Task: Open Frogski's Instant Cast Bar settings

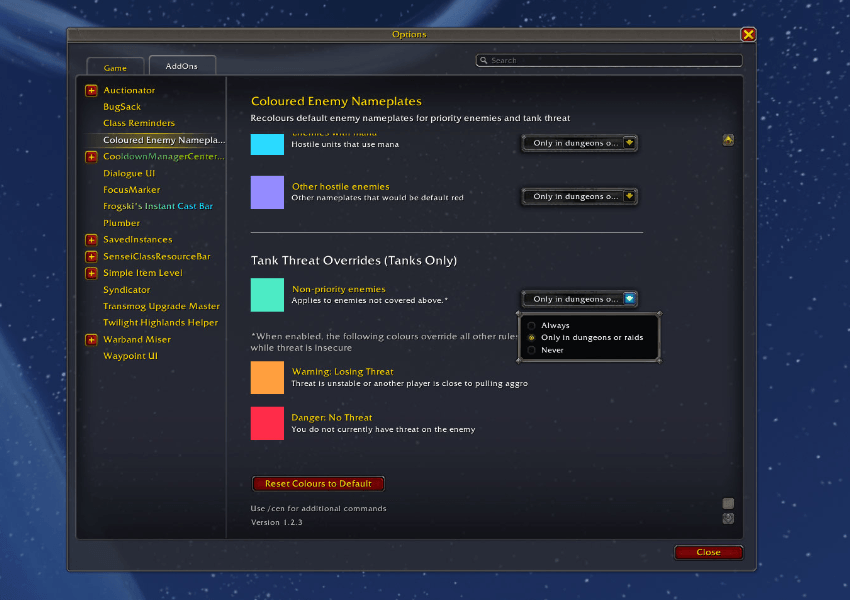Action: (158, 206)
